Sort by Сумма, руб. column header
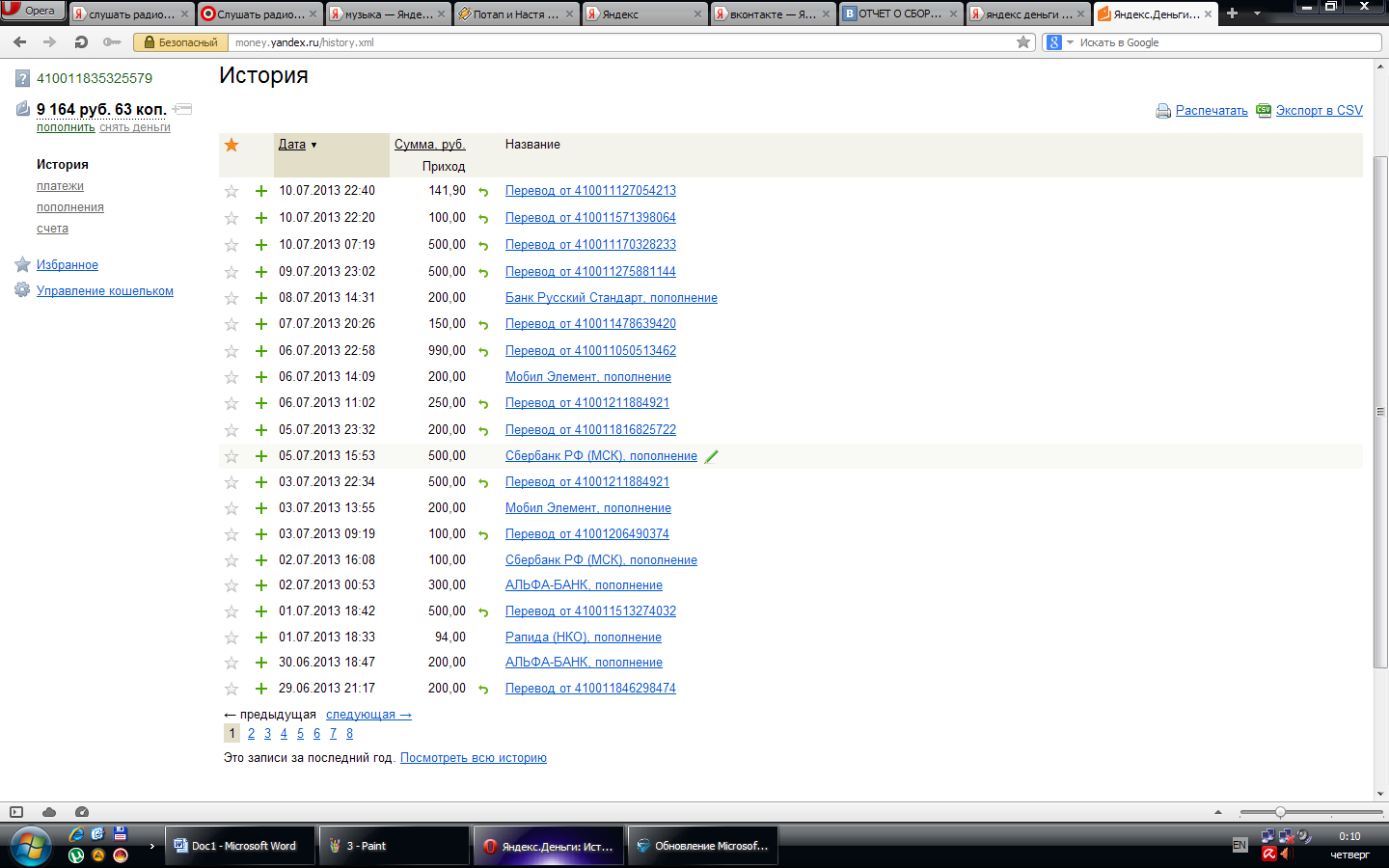Screen dimensions: 1389x868 tap(430, 145)
